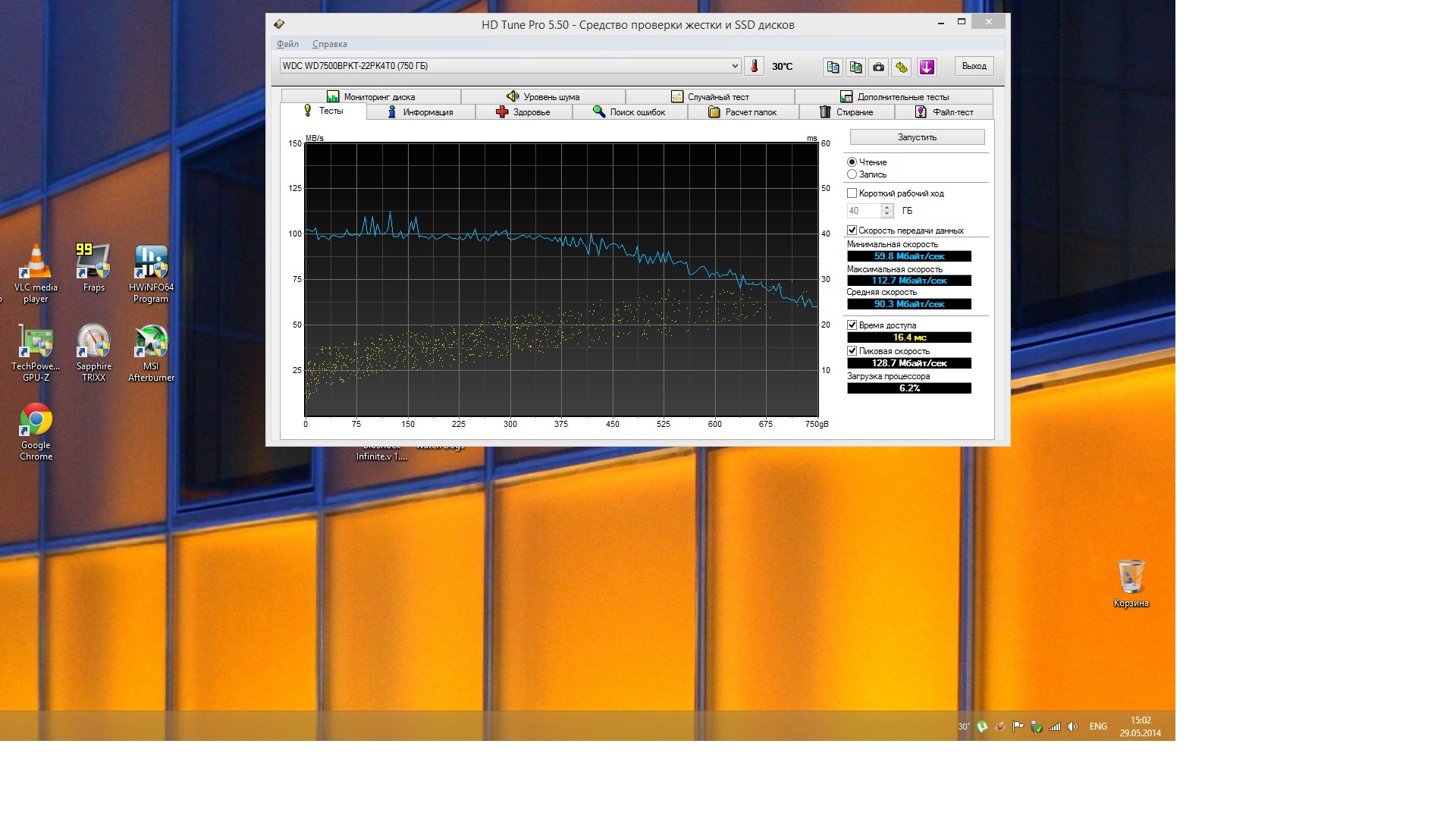Enable the Короткий рабочий ход checkbox
The height and width of the screenshot is (819, 1456).
[x=852, y=193]
